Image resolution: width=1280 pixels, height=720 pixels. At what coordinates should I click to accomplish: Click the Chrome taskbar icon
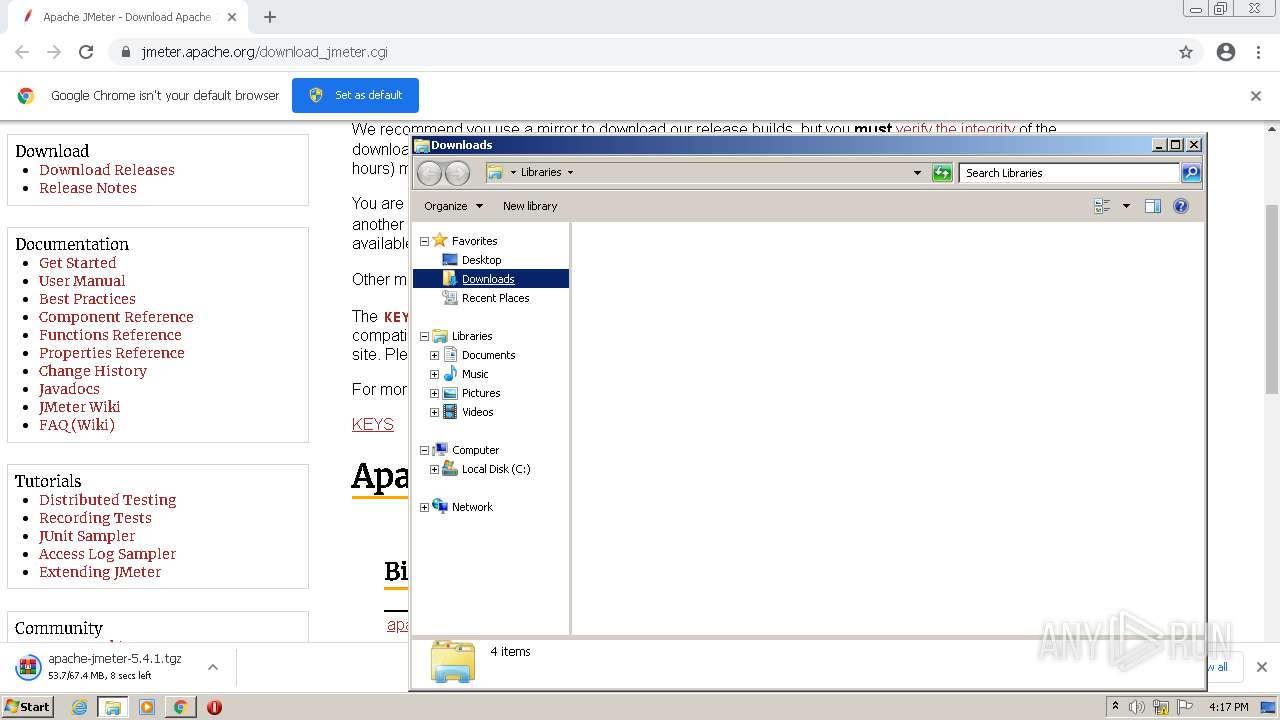tap(180, 707)
